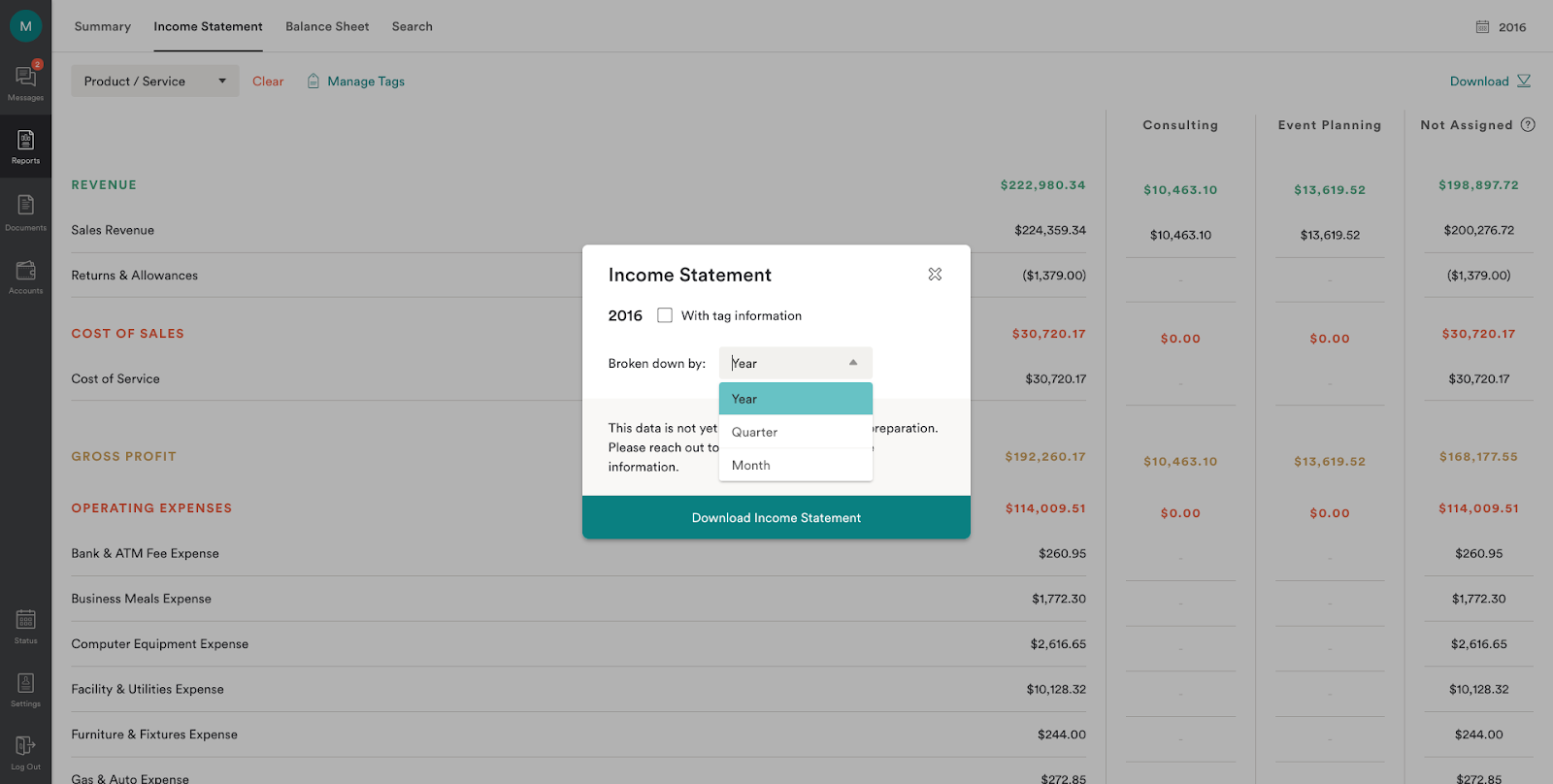
Task: Click the M user avatar
Action: pos(25,26)
